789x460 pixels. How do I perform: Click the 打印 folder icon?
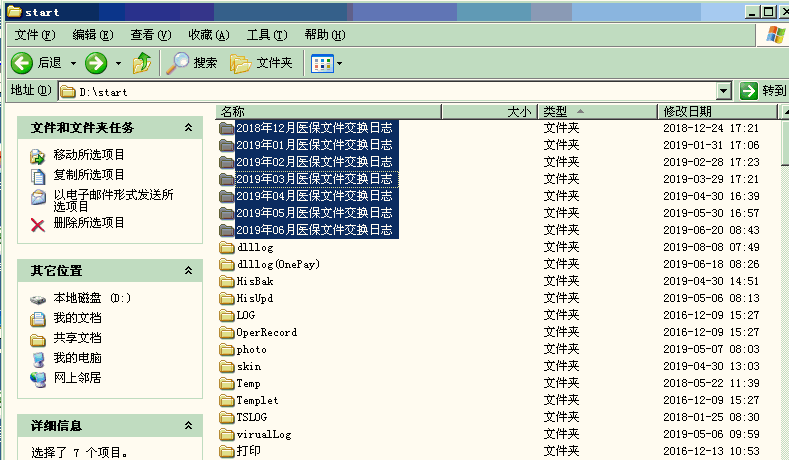tap(227, 451)
